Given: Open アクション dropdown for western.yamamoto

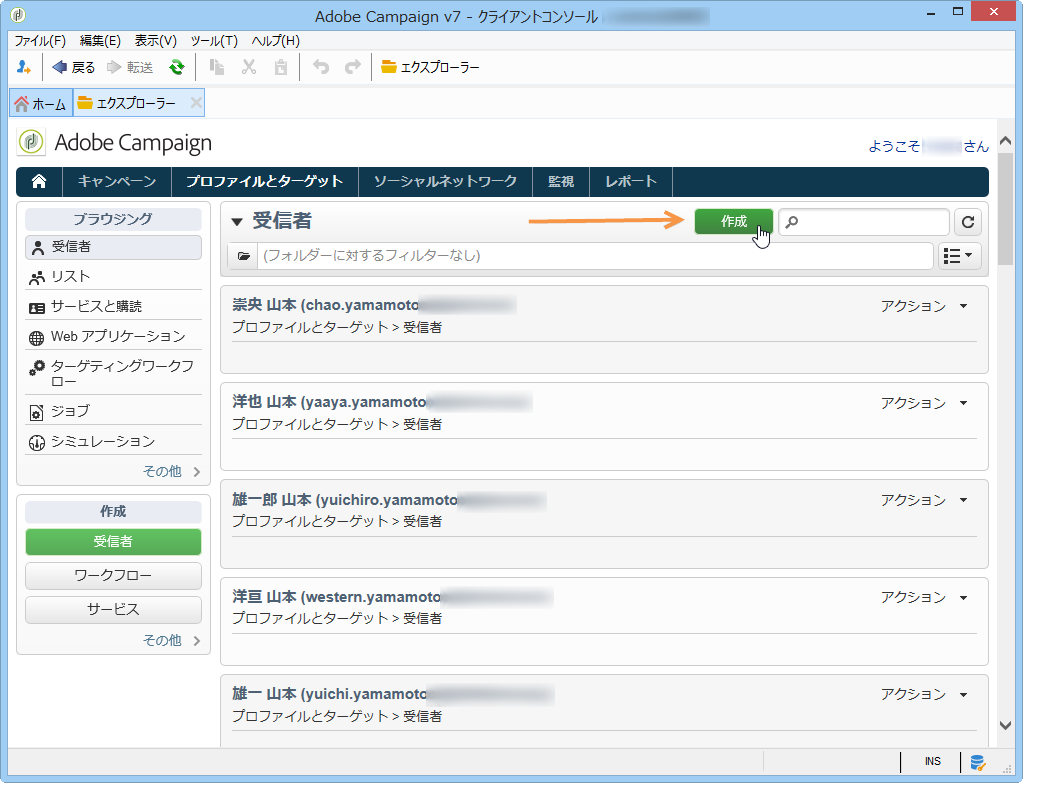Looking at the screenshot, I should [x=924, y=597].
